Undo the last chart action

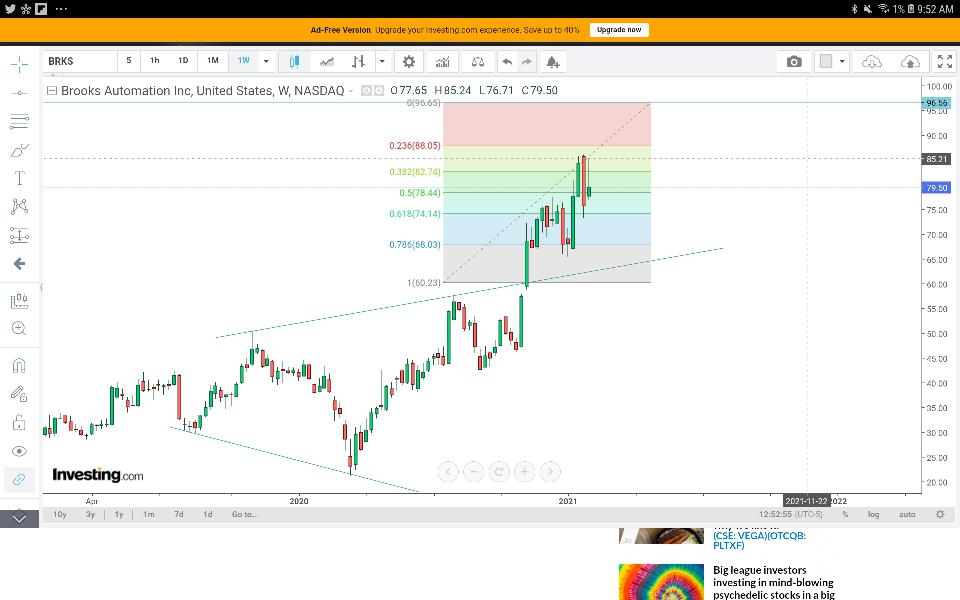(507, 61)
